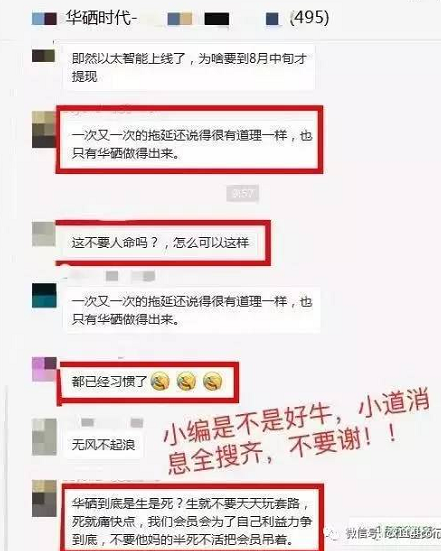Click the timestamp label between messages
This screenshot has height=551, width=441.
(x=242, y=193)
